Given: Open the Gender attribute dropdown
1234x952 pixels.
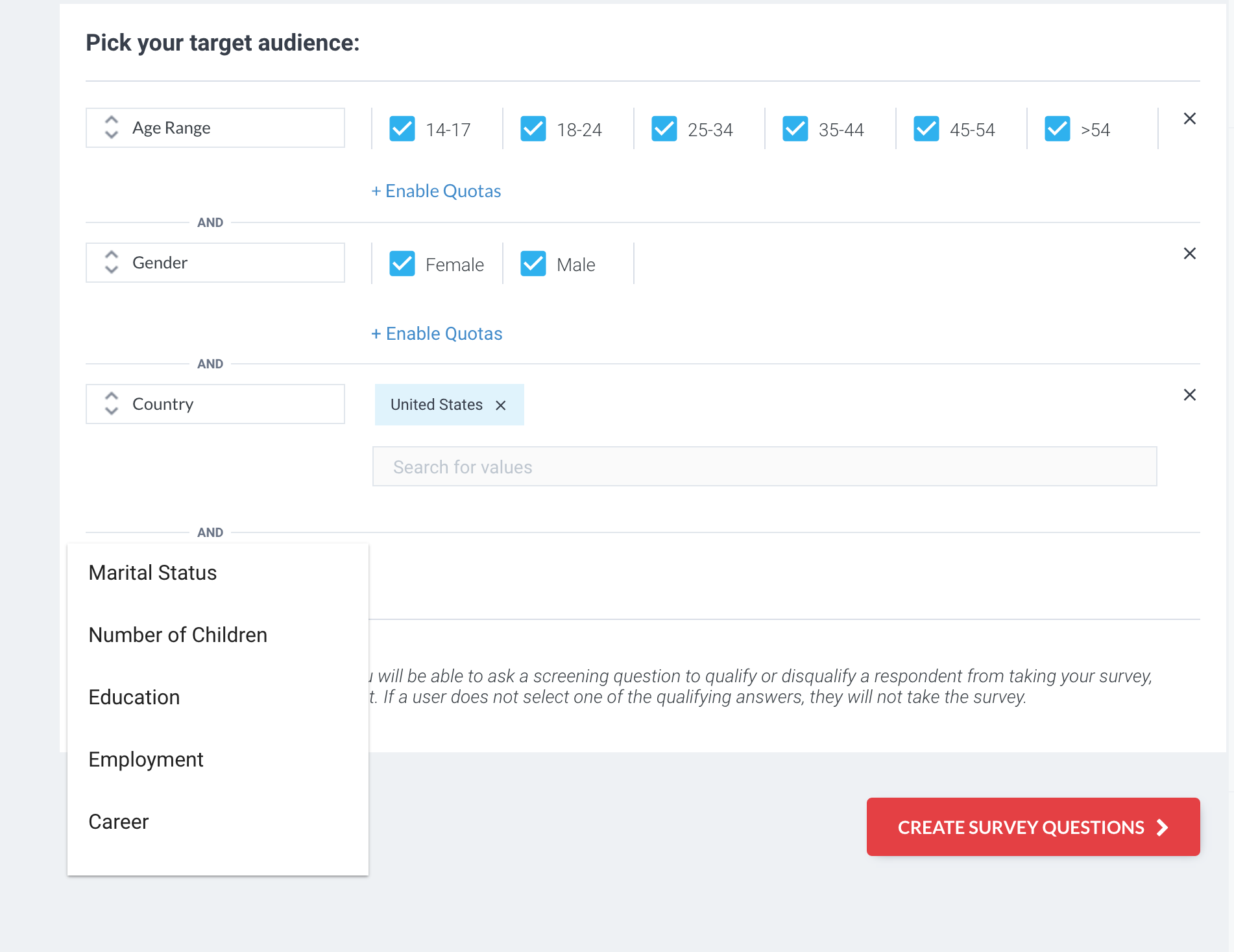Looking at the screenshot, I should [215, 263].
